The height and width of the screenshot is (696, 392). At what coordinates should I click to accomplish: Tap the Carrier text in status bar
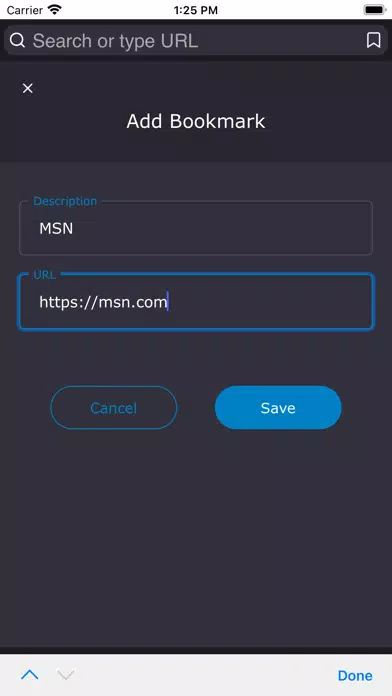coord(25,10)
